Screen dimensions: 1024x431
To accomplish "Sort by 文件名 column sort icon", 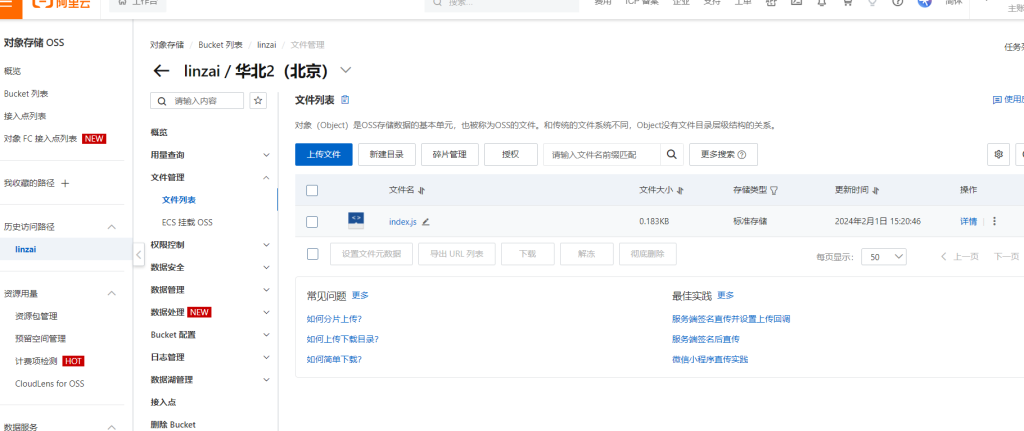I will [x=421, y=191].
